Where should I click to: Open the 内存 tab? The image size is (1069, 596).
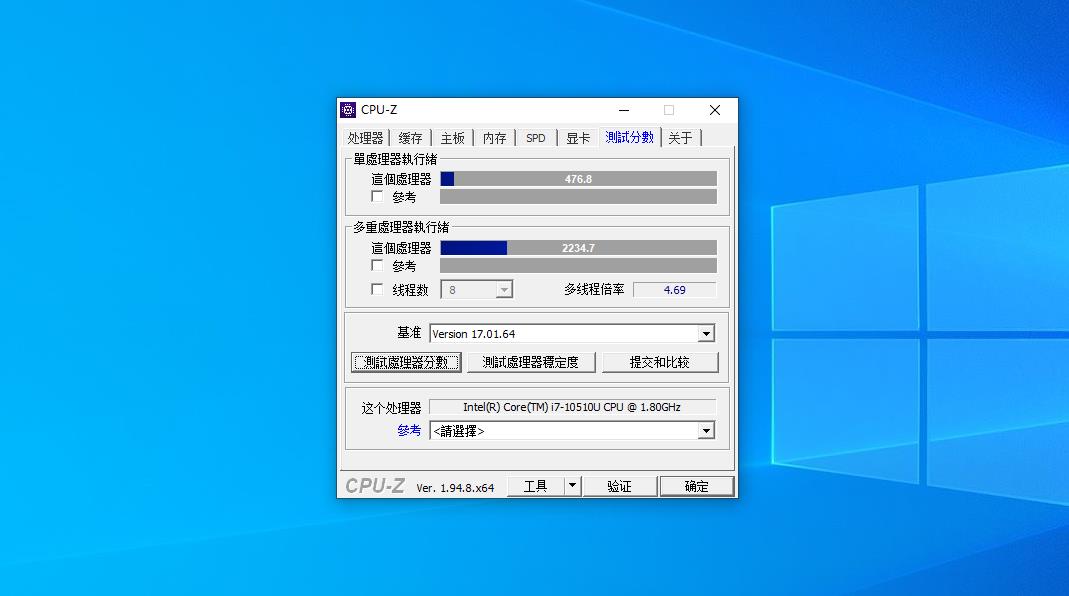pyautogui.click(x=493, y=137)
